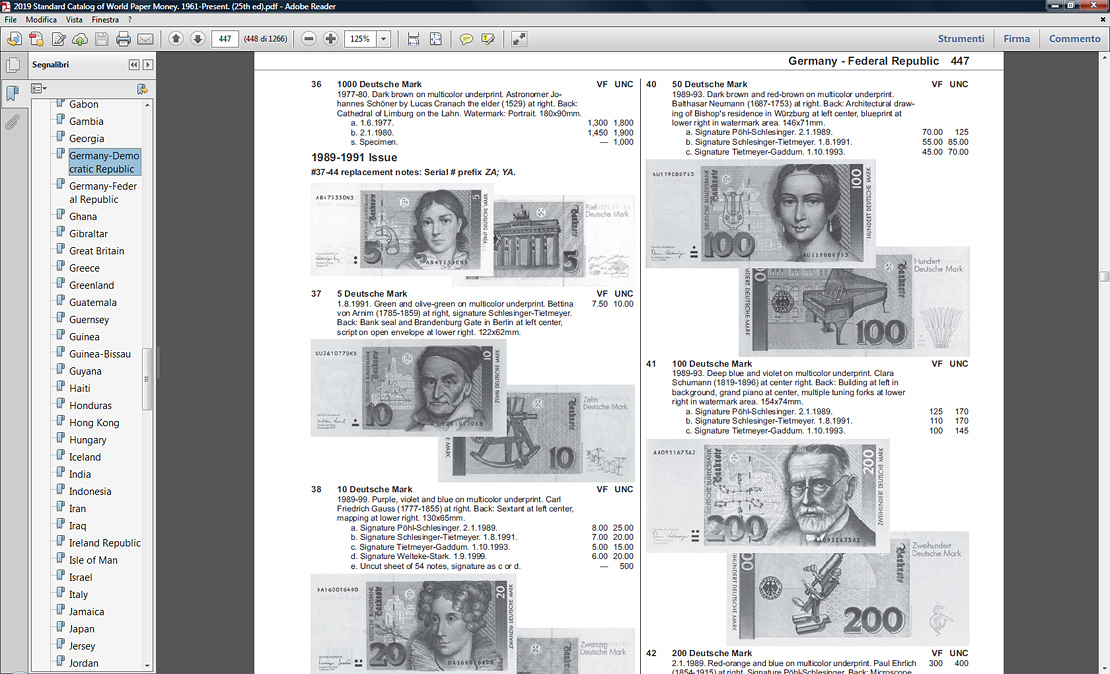The image size is (1110, 674).
Task: Open the zoom level dropdown arrow
Action: pos(384,39)
